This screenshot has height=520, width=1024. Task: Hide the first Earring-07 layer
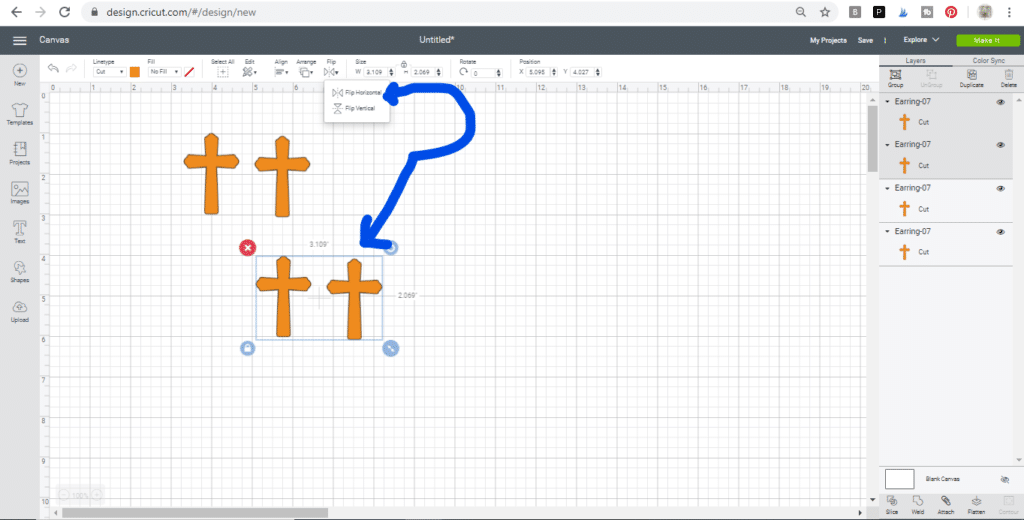click(x=1000, y=102)
